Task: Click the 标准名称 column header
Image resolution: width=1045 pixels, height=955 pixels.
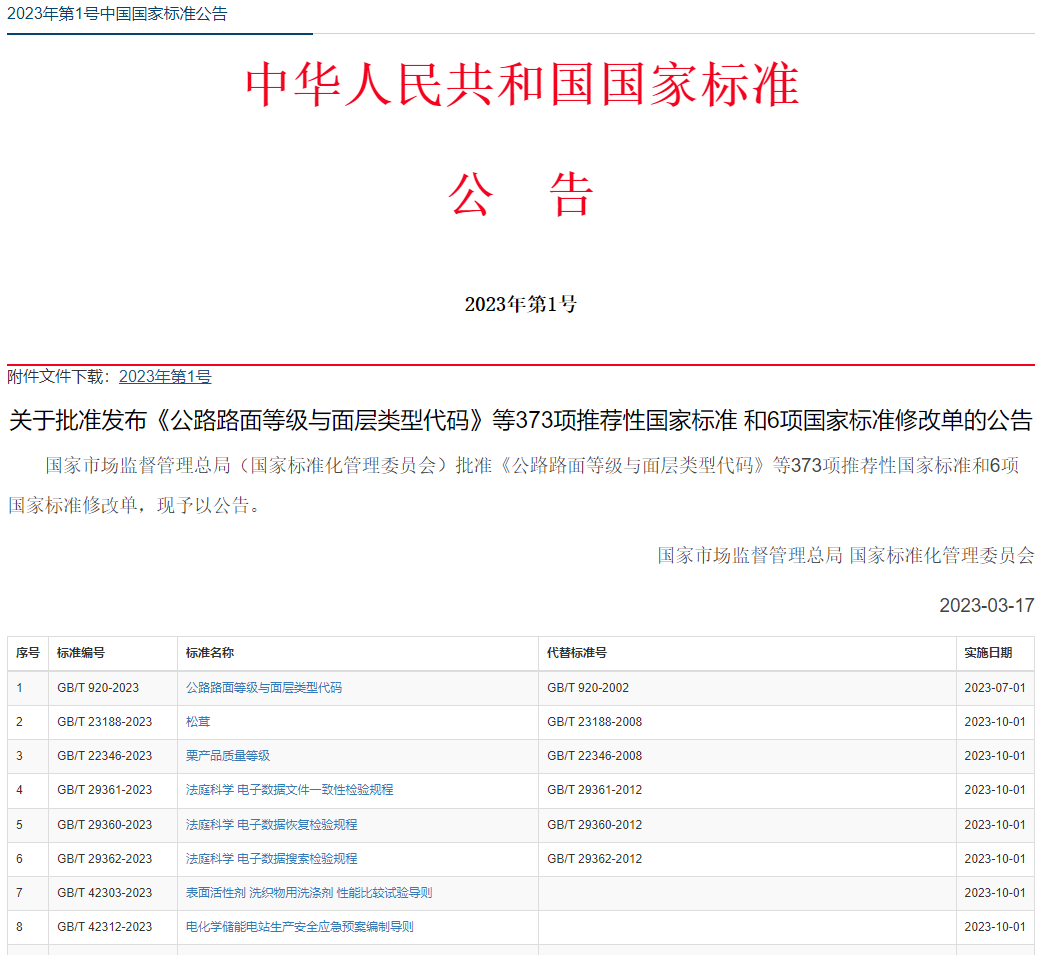Action: 210,653
